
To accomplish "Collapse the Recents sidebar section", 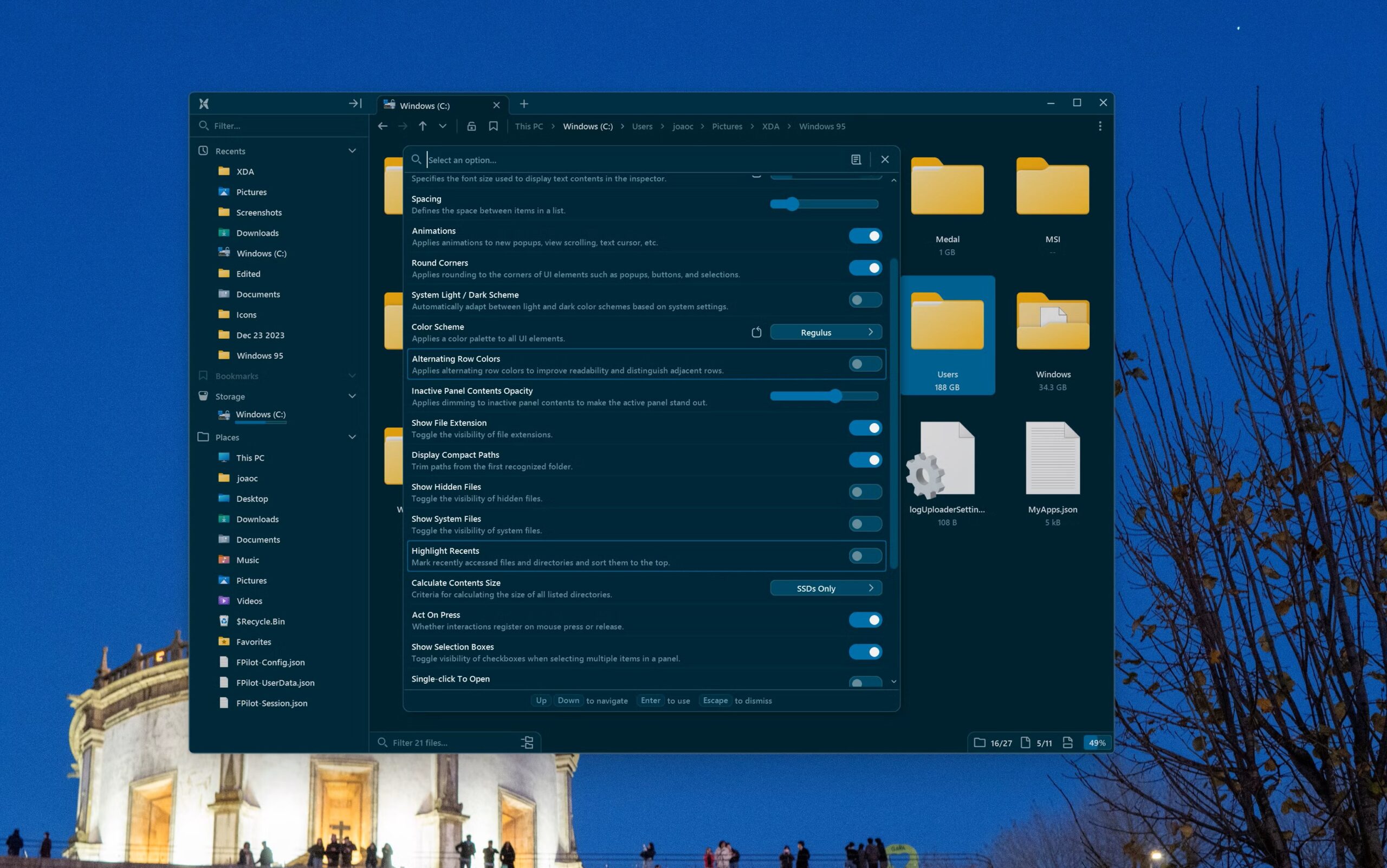I will pos(352,151).
